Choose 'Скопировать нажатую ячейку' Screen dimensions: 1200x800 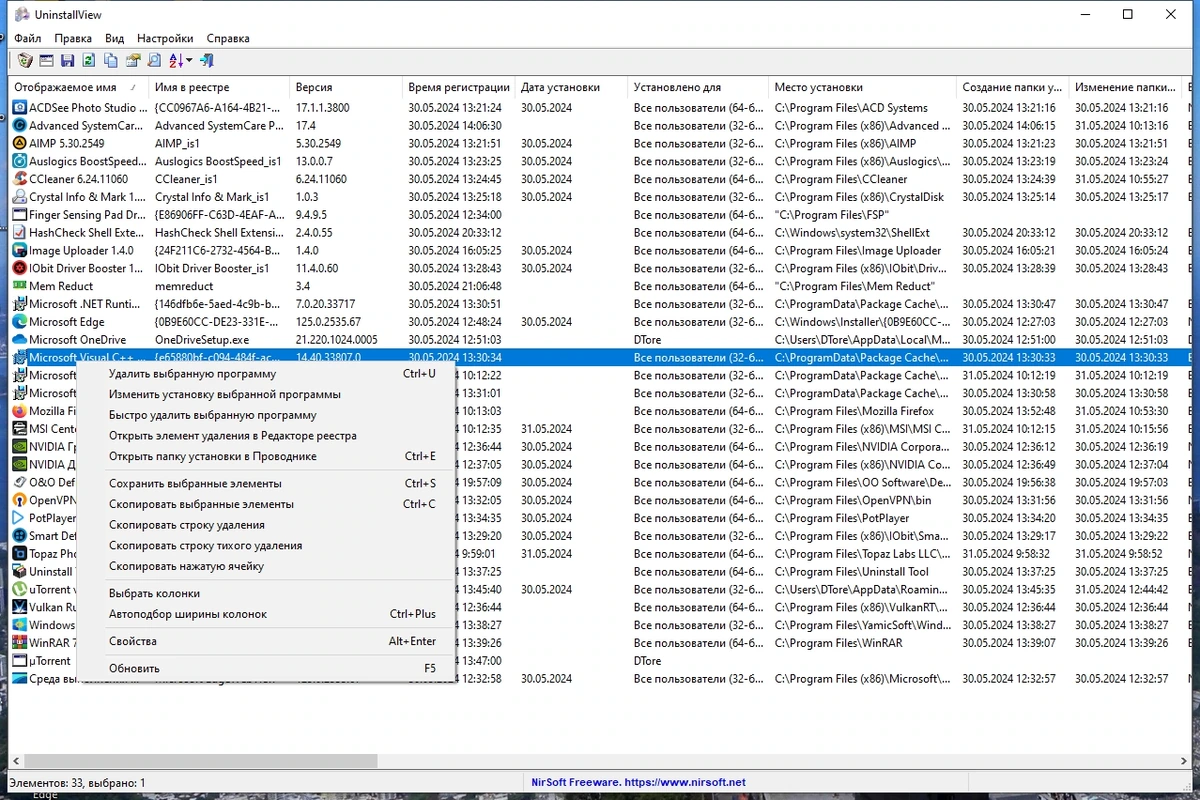266,566
